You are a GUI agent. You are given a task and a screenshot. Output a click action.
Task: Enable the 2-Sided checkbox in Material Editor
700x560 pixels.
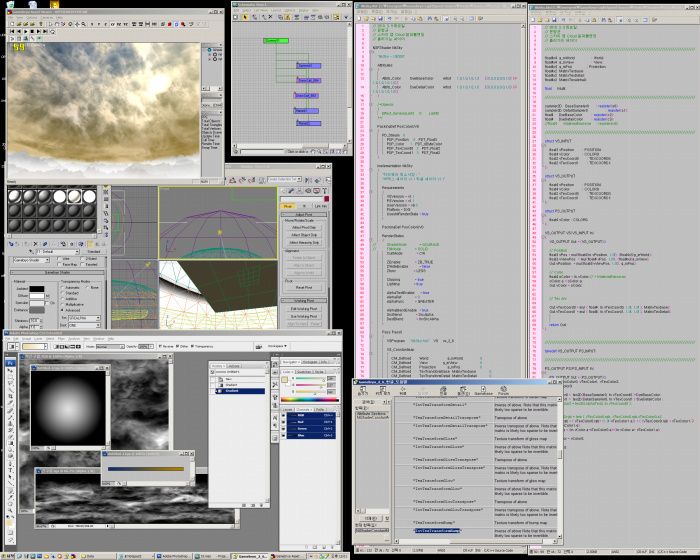click(x=82, y=259)
